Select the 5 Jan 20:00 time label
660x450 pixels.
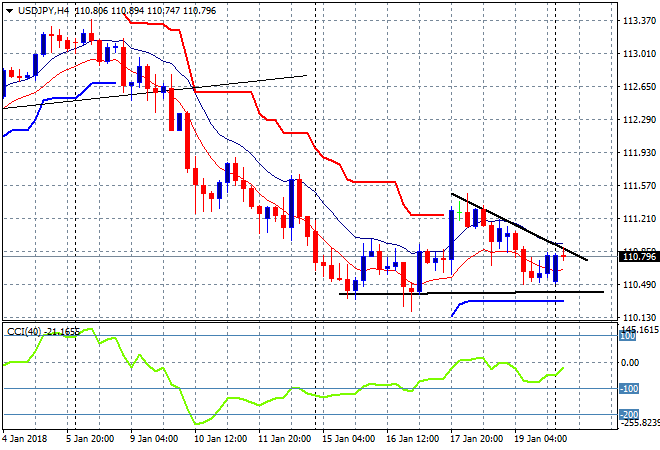90,438
